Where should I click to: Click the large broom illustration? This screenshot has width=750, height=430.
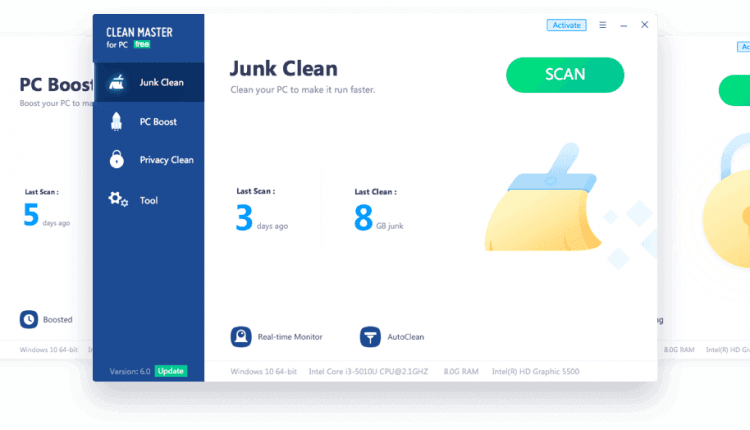point(544,198)
